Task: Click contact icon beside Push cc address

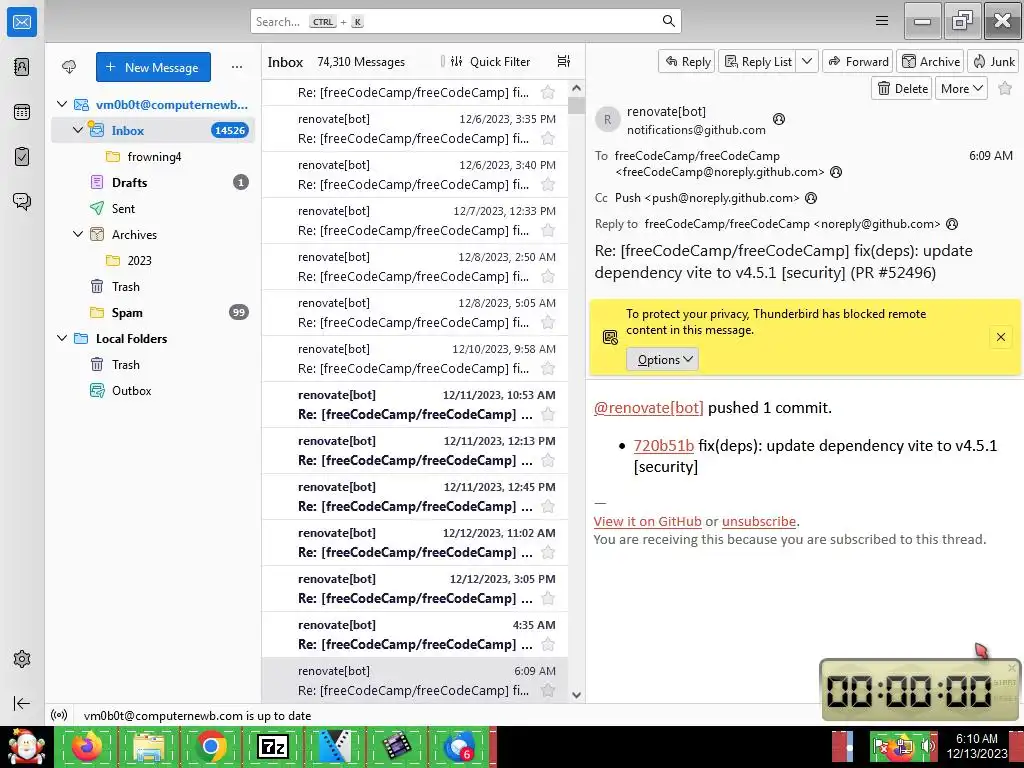Action: click(x=810, y=198)
